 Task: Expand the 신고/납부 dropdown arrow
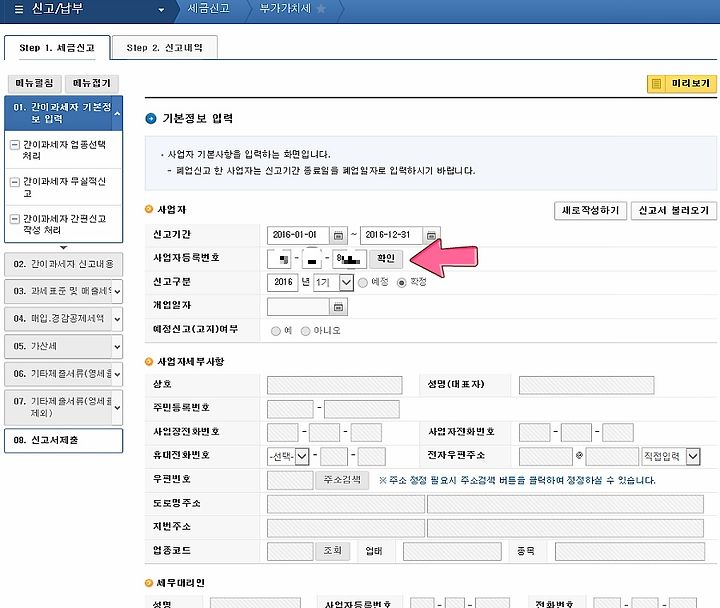pos(161,10)
